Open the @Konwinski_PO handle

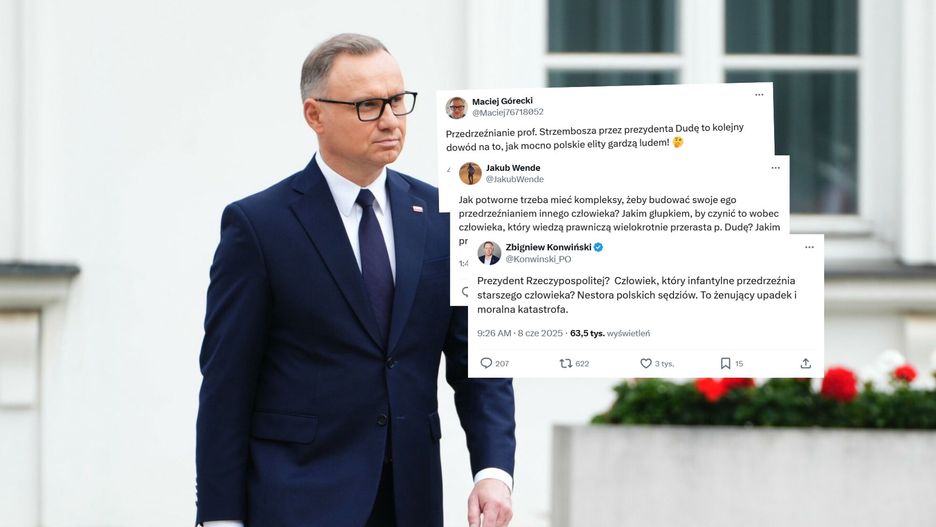(538, 259)
